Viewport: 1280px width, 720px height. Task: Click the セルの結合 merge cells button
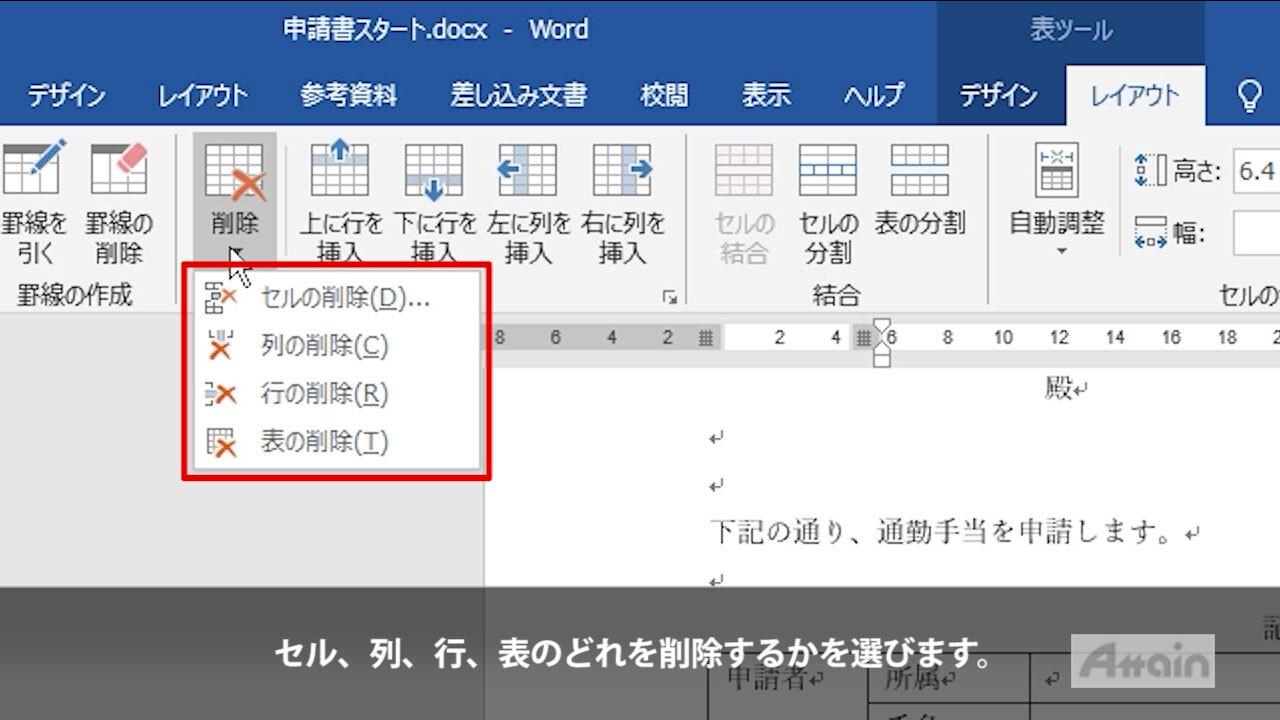click(744, 203)
